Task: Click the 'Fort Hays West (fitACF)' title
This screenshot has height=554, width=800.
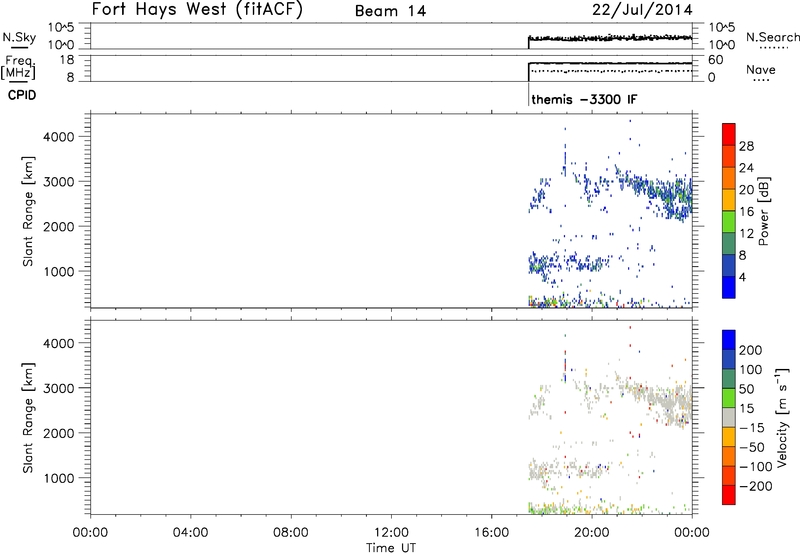Action: click(197, 10)
